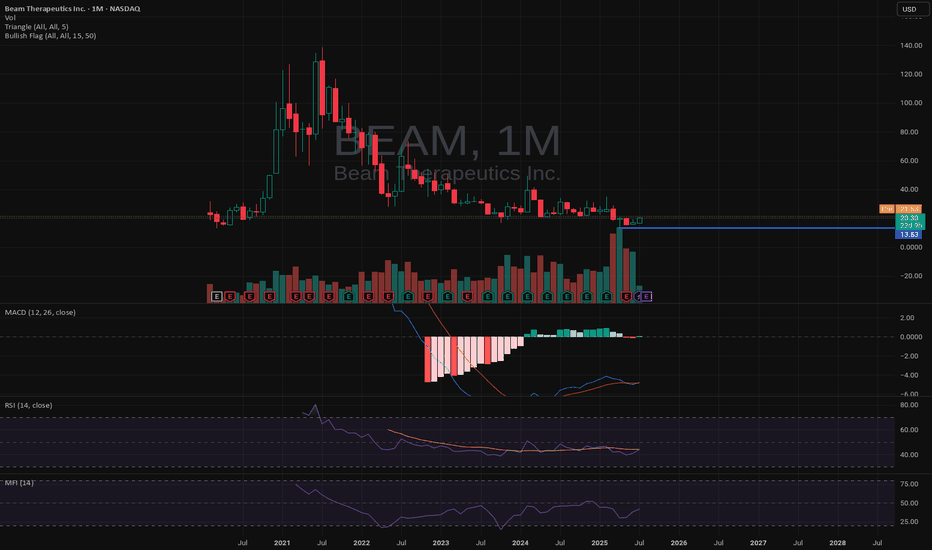The image size is (932, 550).
Task: Open the purple upcoming earnings marker
Action: pyautogui.click(x=646, y=296)
